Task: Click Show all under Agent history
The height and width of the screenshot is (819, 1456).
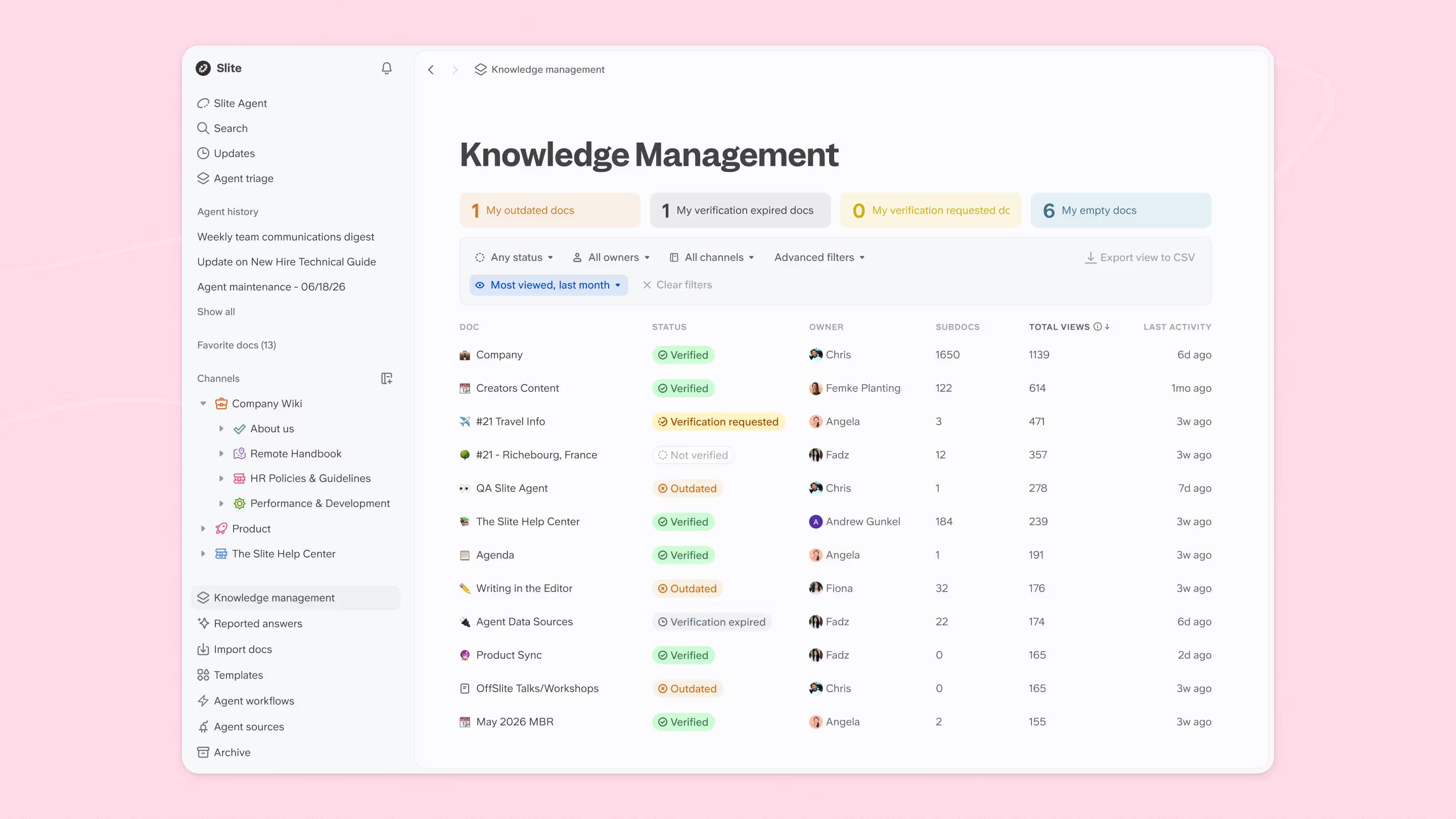Action: coord(216,311)
